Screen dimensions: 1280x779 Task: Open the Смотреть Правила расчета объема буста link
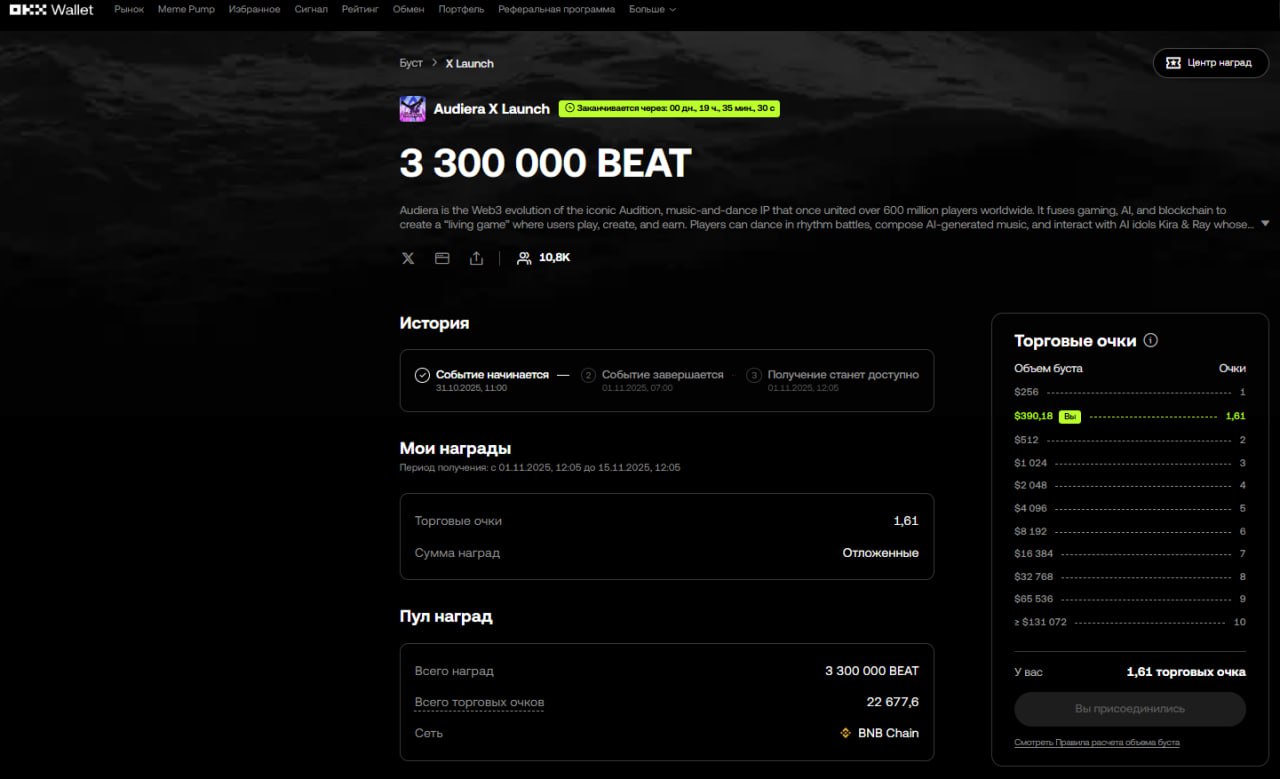point(1097,743)
